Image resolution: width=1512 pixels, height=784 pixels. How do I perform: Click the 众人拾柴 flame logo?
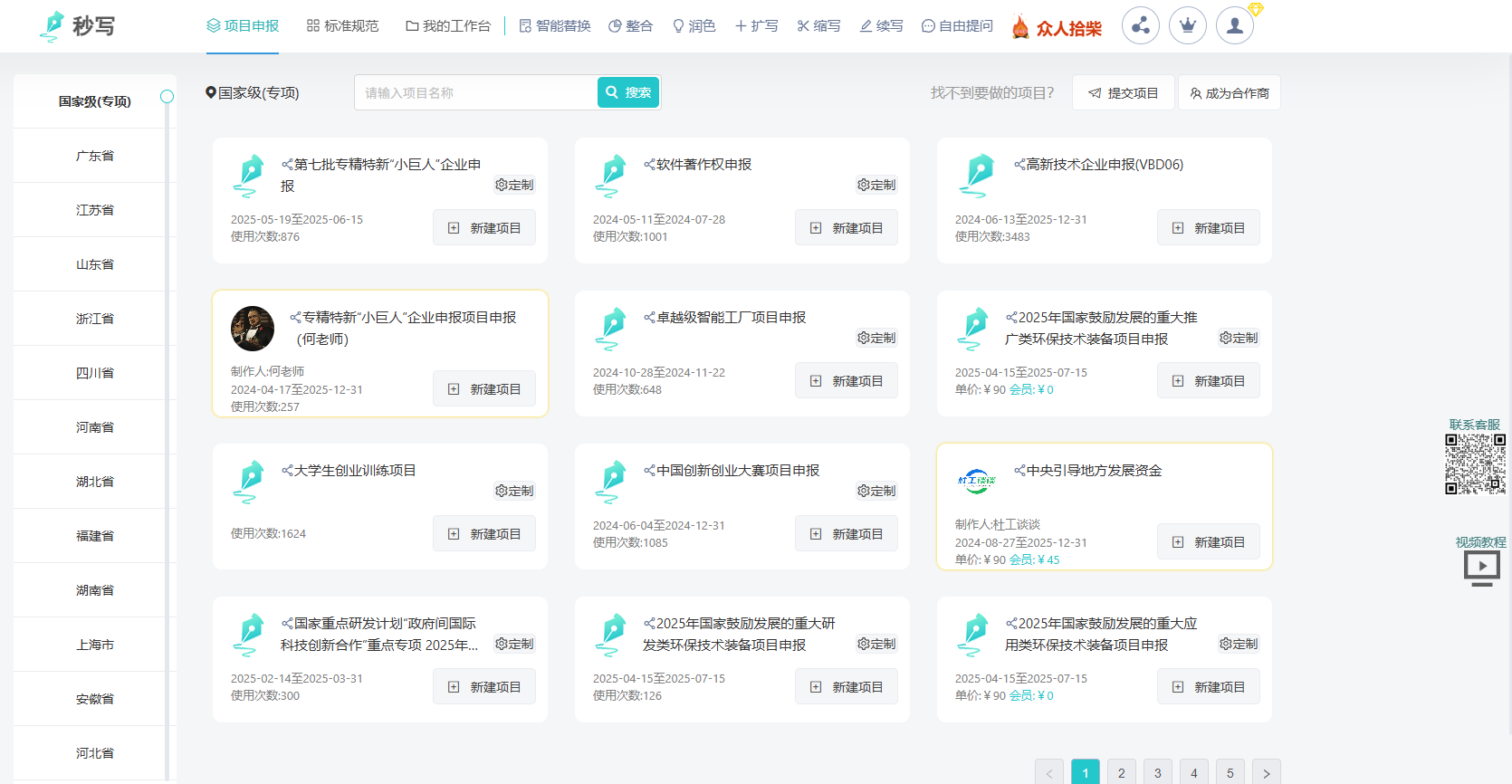(x=1057, y=27)
